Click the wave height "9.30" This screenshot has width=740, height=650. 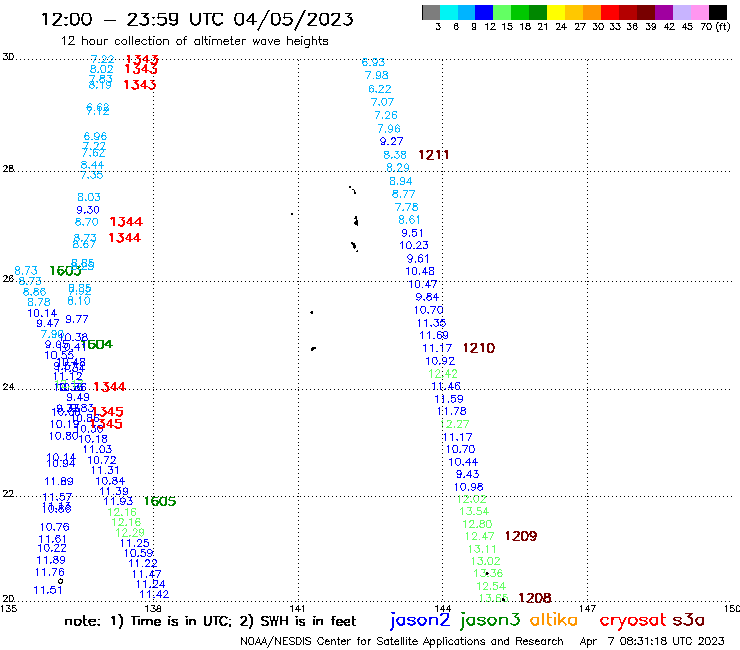click(x=88, y=210)
